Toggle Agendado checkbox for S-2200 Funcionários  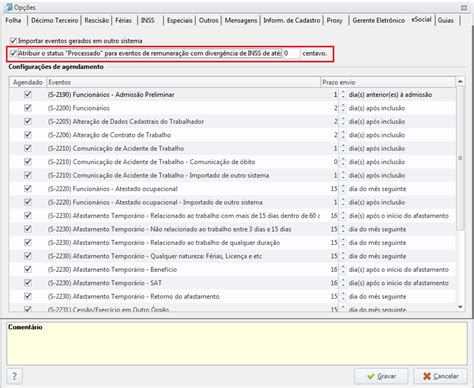click(28, 108)
